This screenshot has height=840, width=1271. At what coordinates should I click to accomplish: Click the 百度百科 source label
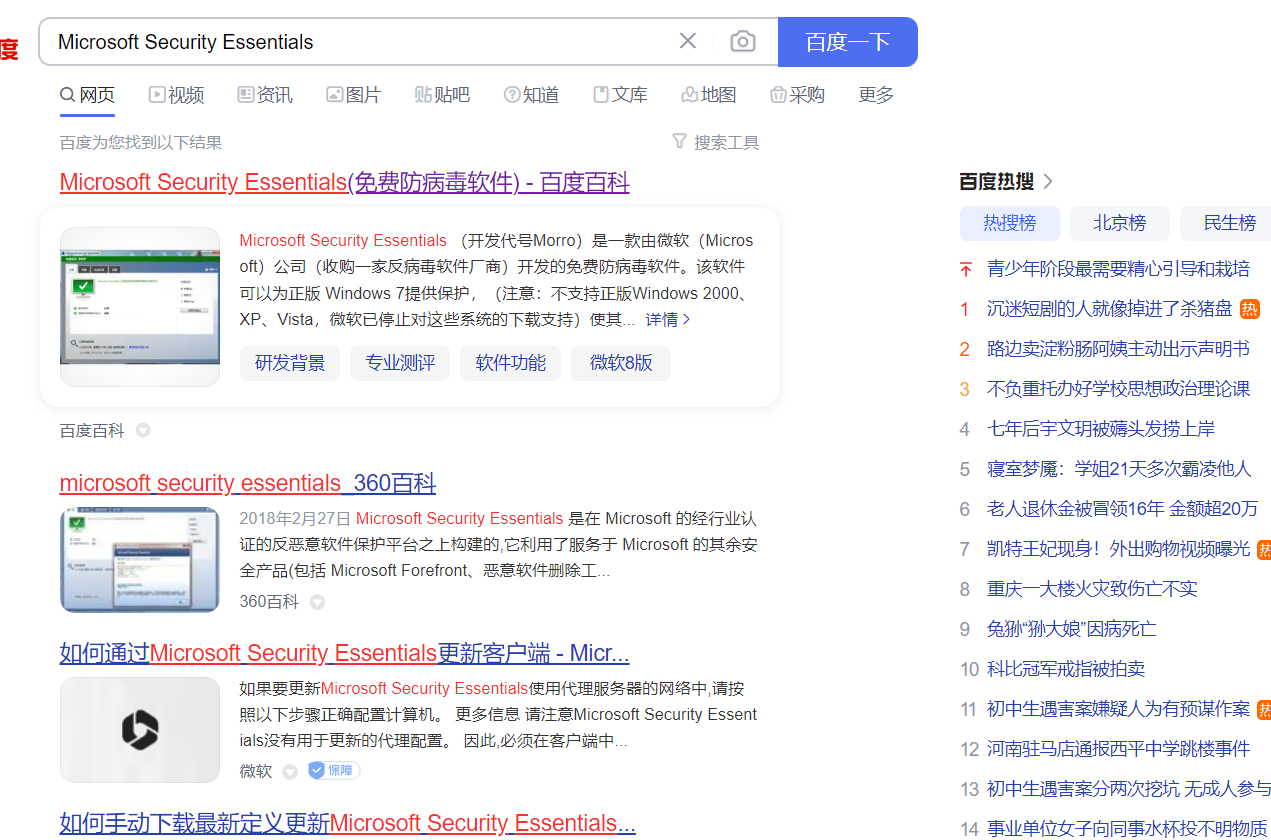(92, 431)
